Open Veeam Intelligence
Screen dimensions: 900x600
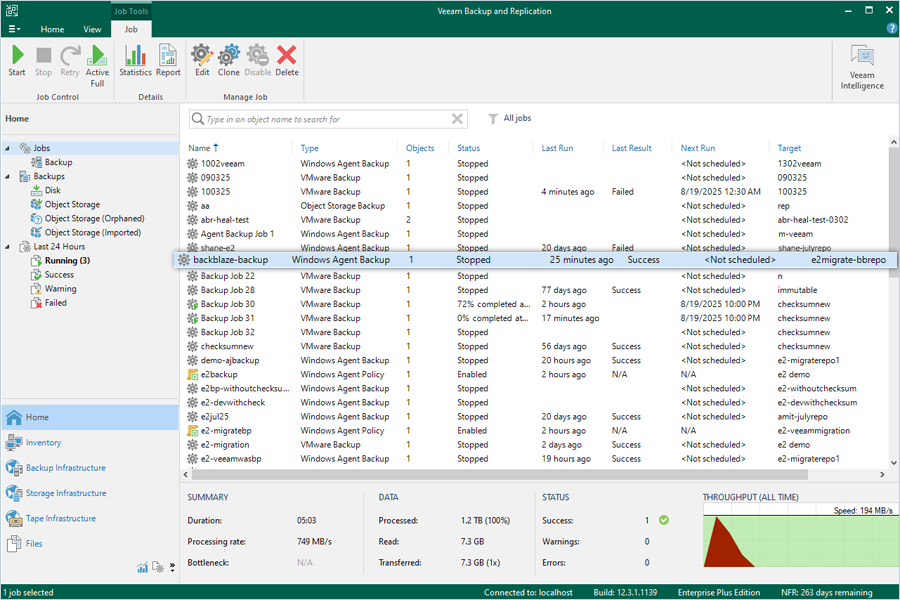pyautogui.click(x=862, y=68)
